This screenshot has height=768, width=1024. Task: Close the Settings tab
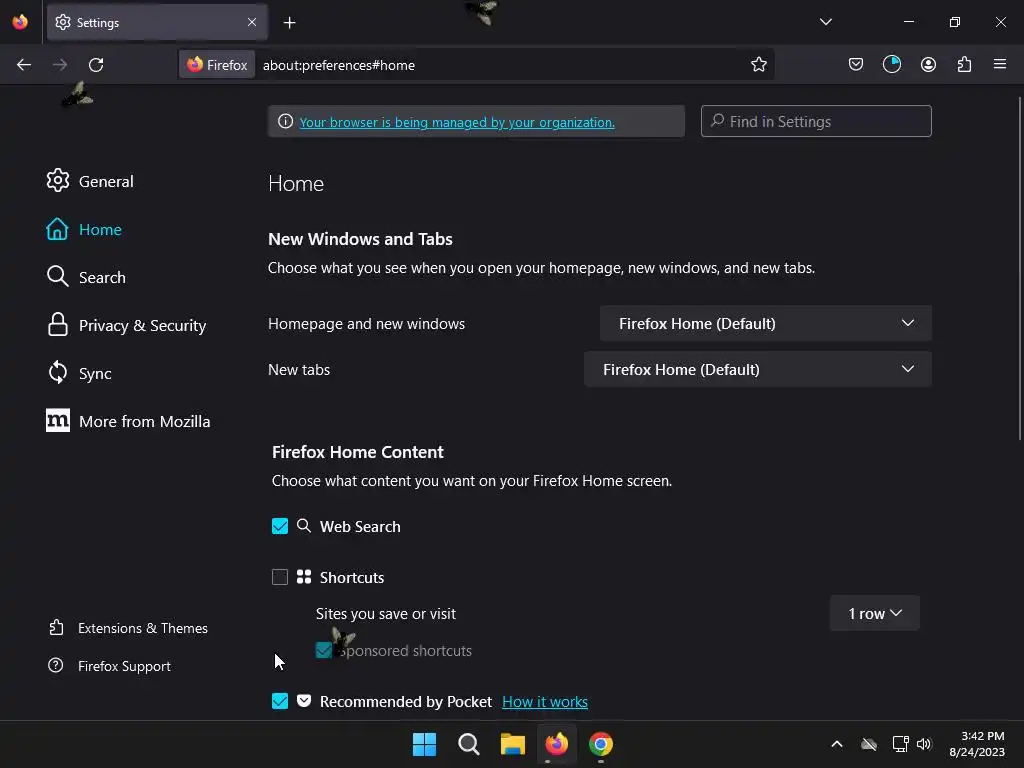tap(251, 22)
